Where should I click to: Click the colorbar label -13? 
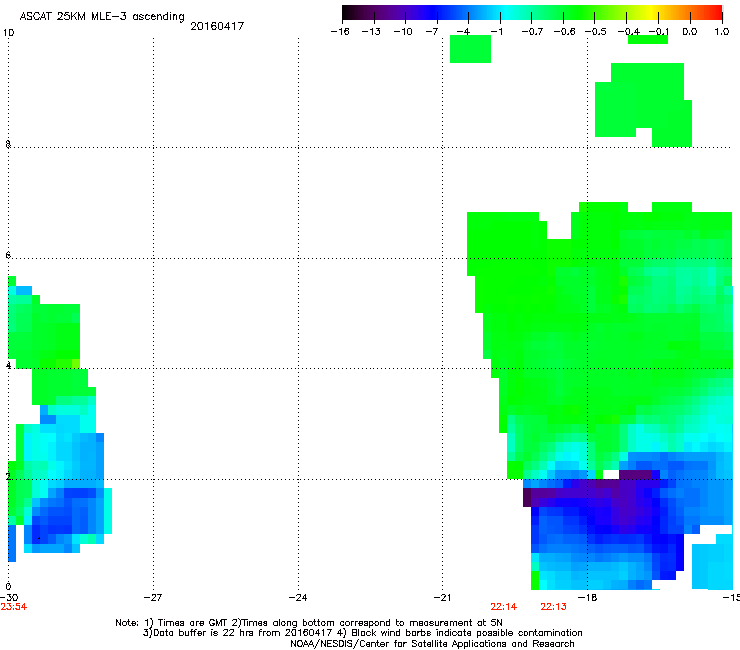click(x=371, y=32)
